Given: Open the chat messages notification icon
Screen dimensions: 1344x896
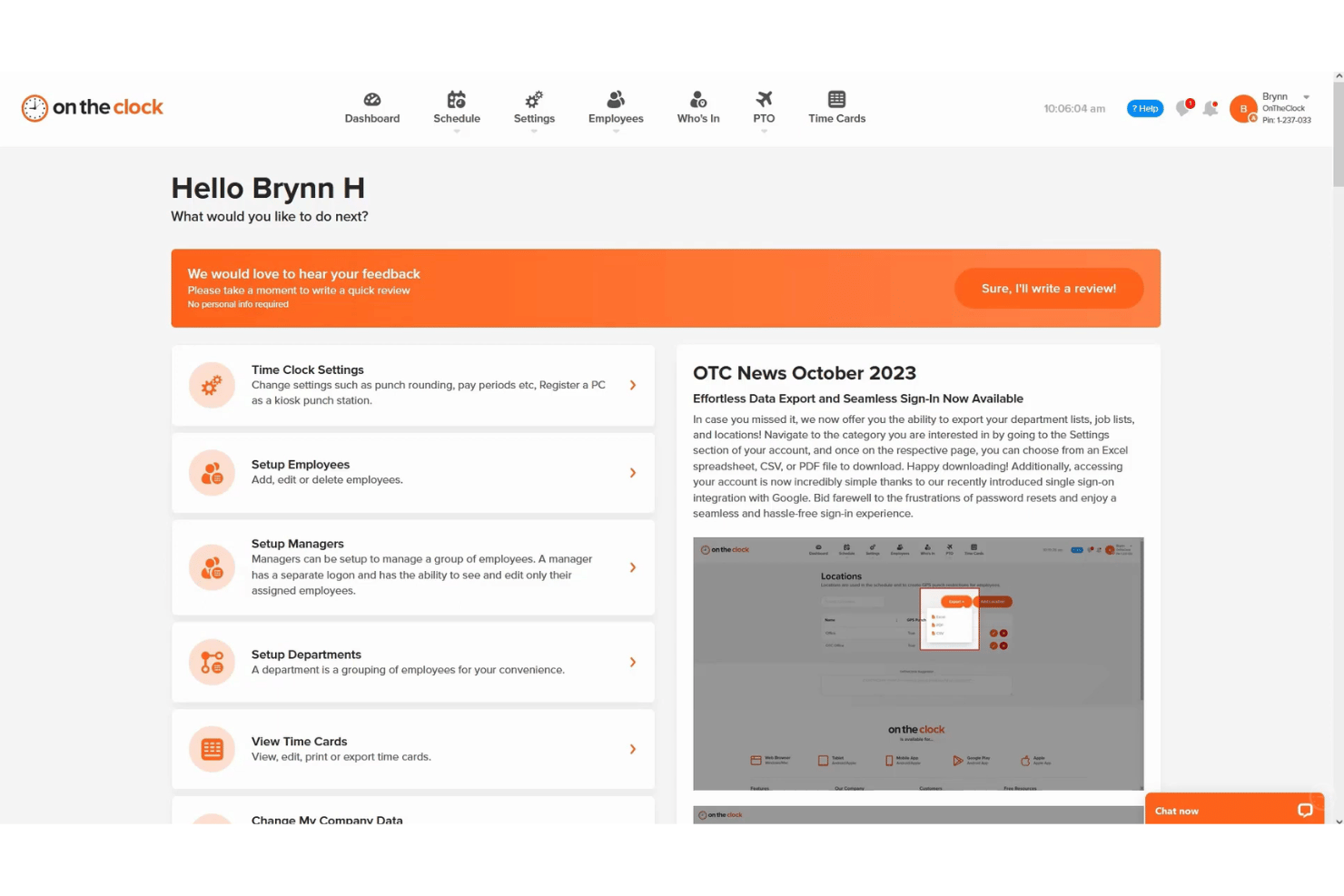Looking at the screenshot, I should (x=1183, y=108).
